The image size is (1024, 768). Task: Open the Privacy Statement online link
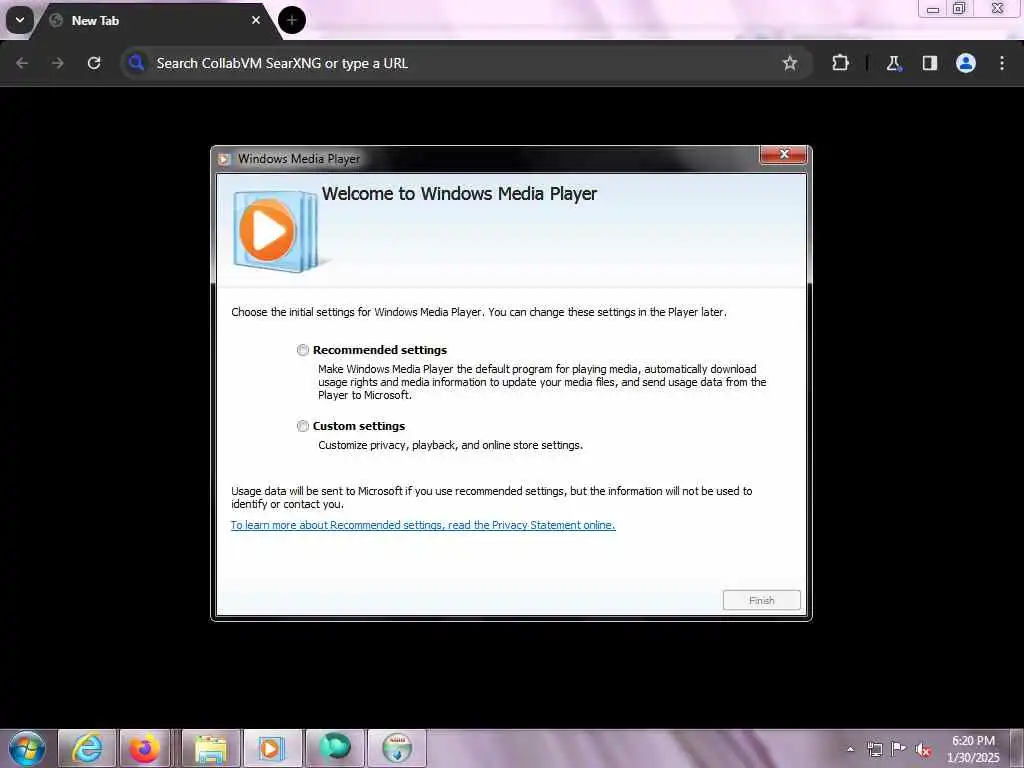(x=423, y=525)
